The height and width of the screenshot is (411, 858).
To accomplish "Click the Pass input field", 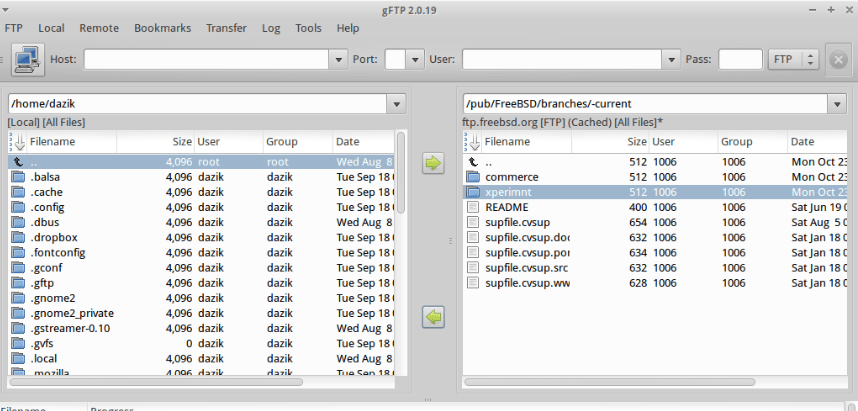I will pos(740,59).
